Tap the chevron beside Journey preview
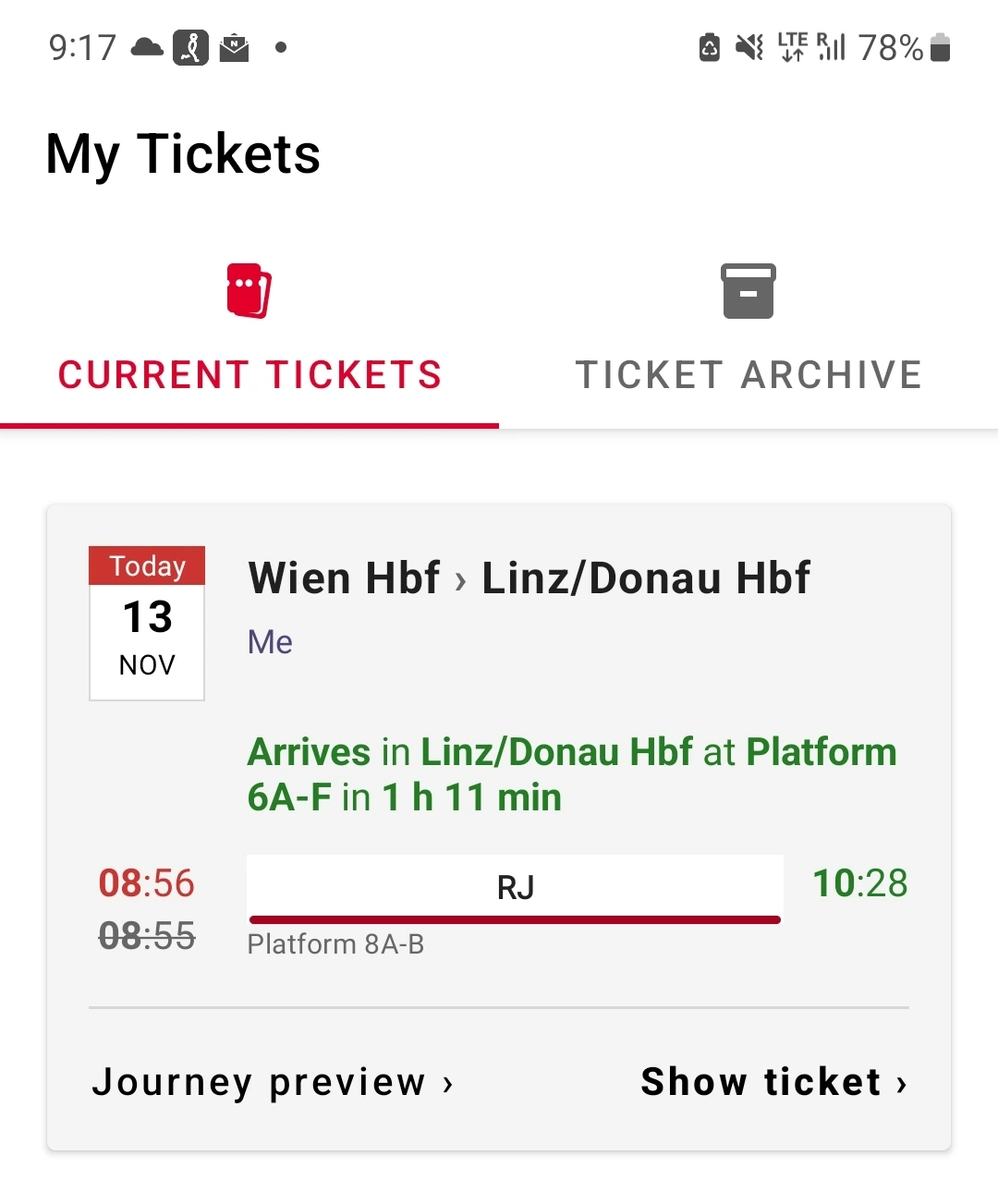The height and width of the screenshot is (1204, 998). [x=448, y=1084]
